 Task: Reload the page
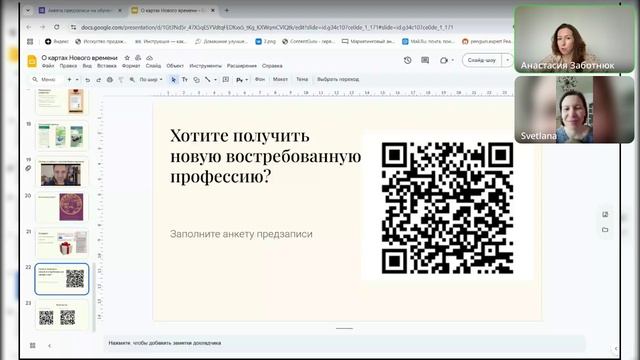pyautogui.click(x=57, y=27)
